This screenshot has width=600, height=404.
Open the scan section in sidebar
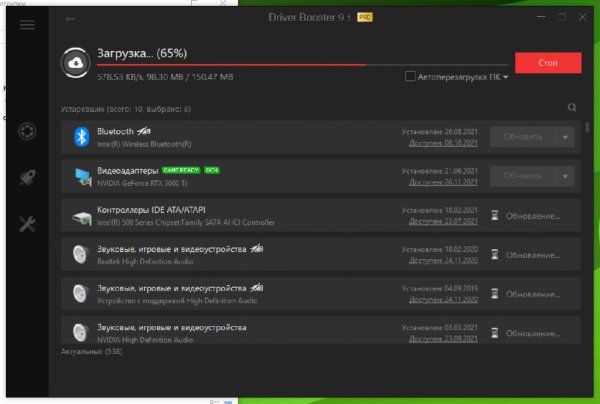click(27, 131)
